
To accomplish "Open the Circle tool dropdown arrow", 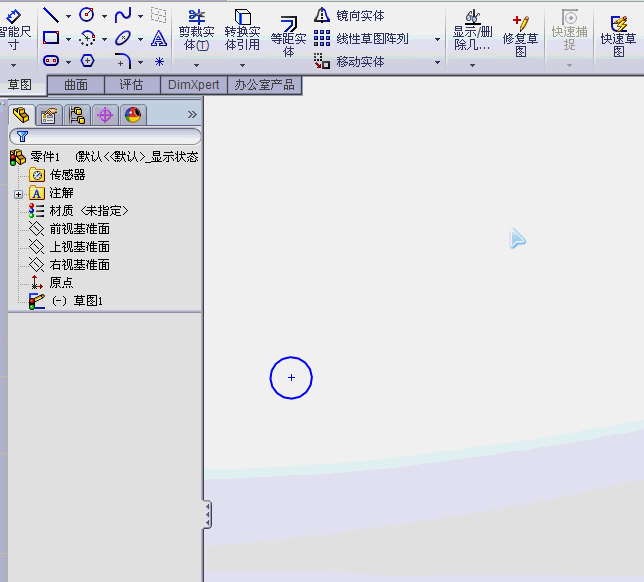I will (x=104, y=16).
